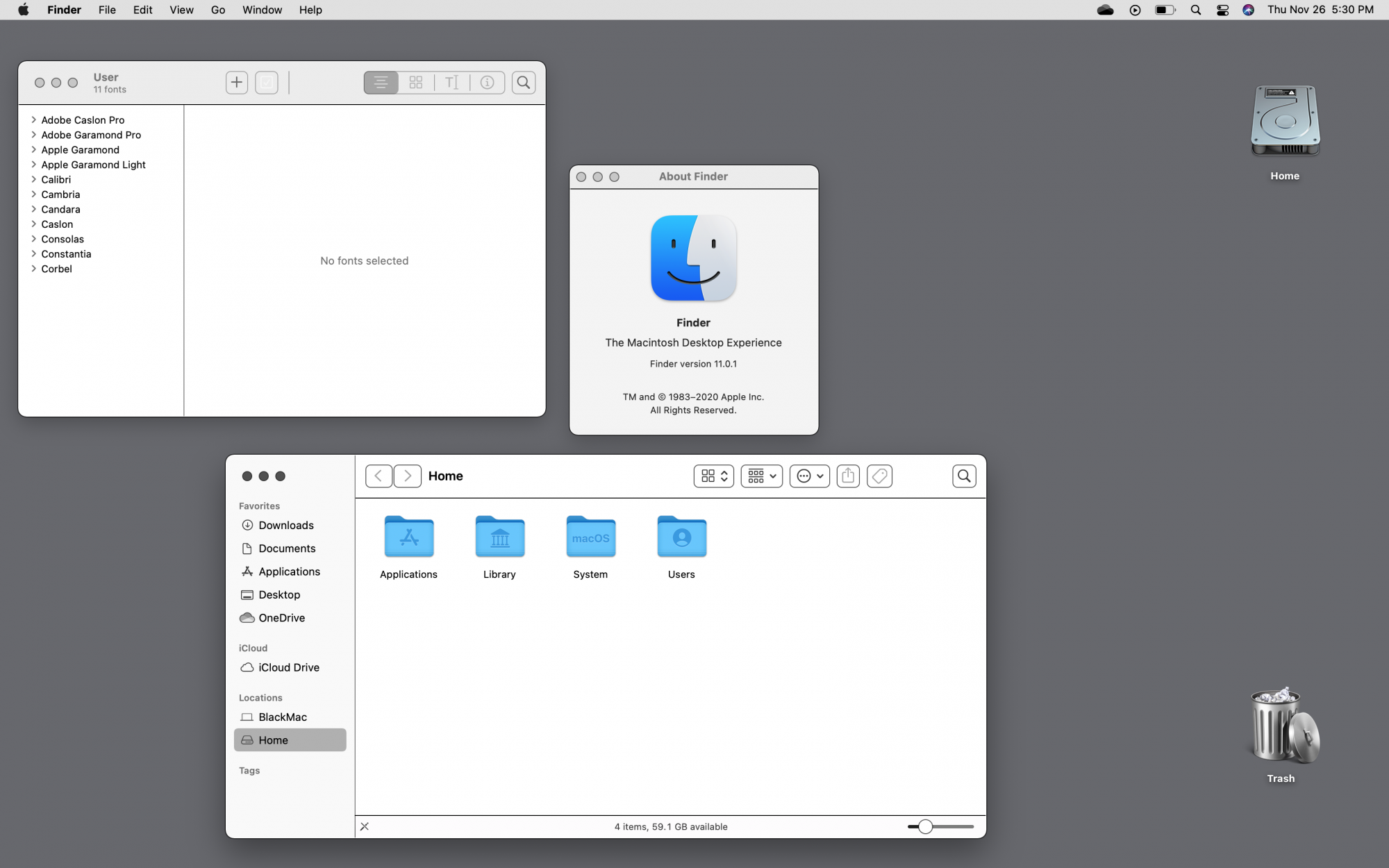This screenshot has width=1389, height=868.
Task: Select the System macOS folder icon
Action: pyautogui.click(x=591, y=536)
